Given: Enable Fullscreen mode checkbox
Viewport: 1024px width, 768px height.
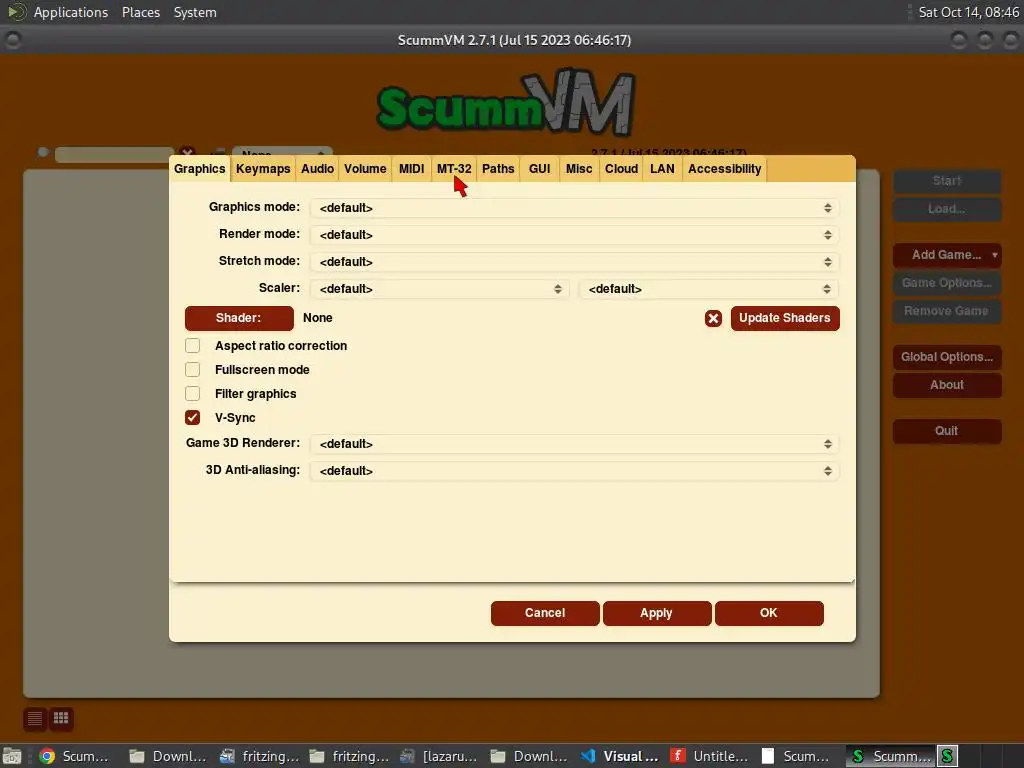Looking at the screenshot, I should (193, 370).
